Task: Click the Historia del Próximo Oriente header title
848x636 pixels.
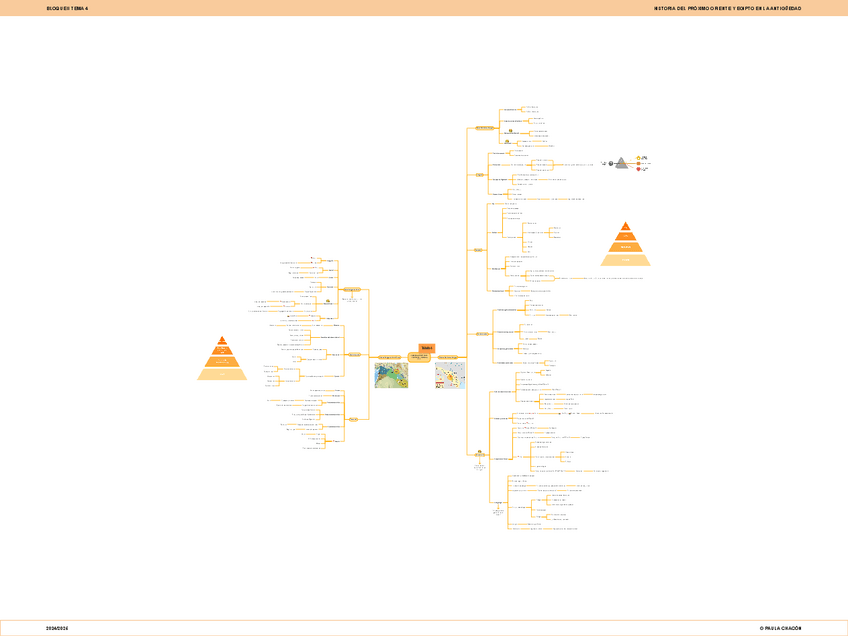Action: (727, 8)
